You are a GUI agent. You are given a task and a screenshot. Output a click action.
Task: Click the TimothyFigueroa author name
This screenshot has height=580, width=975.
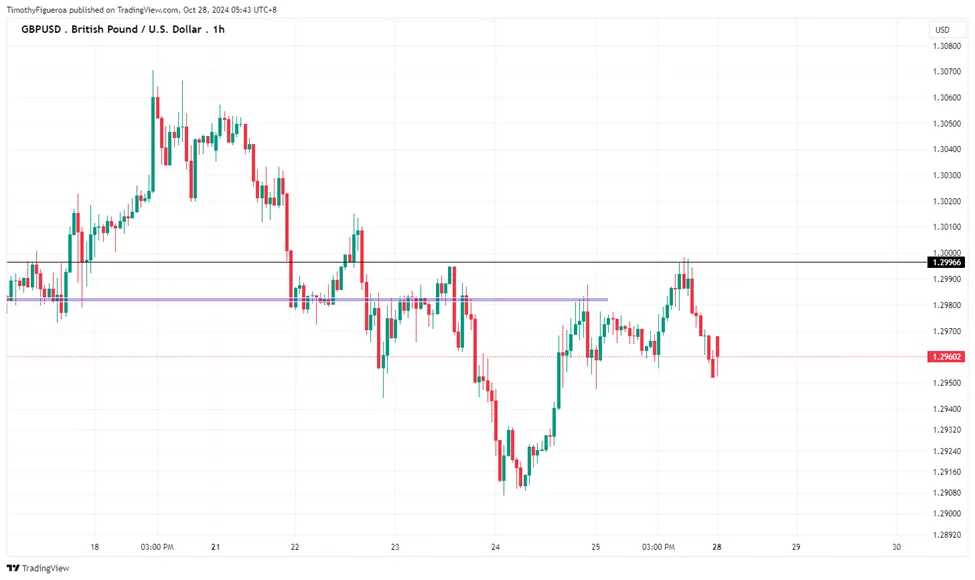tap(37, 10)
